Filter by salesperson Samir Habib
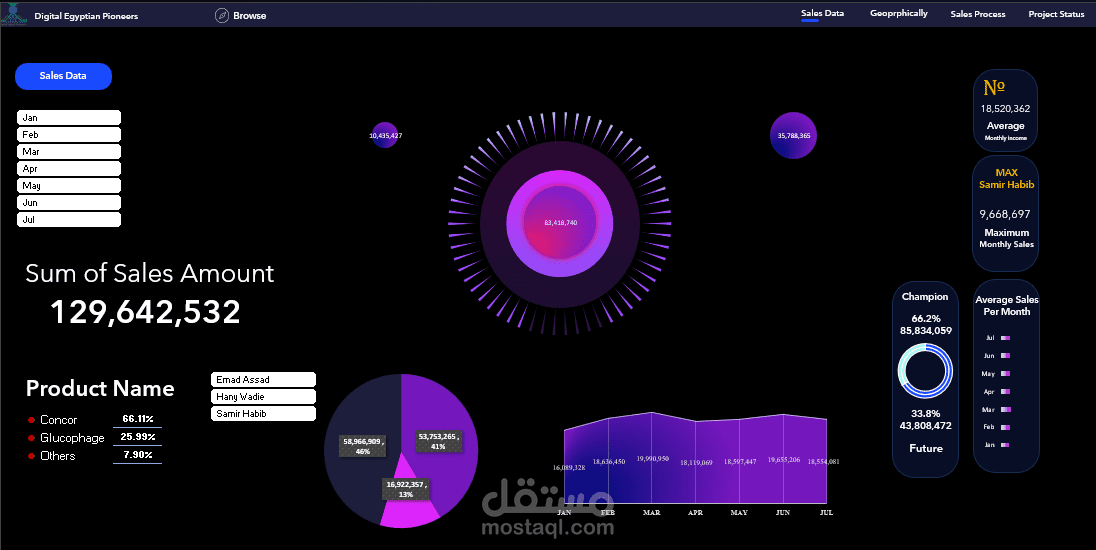 point(263,414)
